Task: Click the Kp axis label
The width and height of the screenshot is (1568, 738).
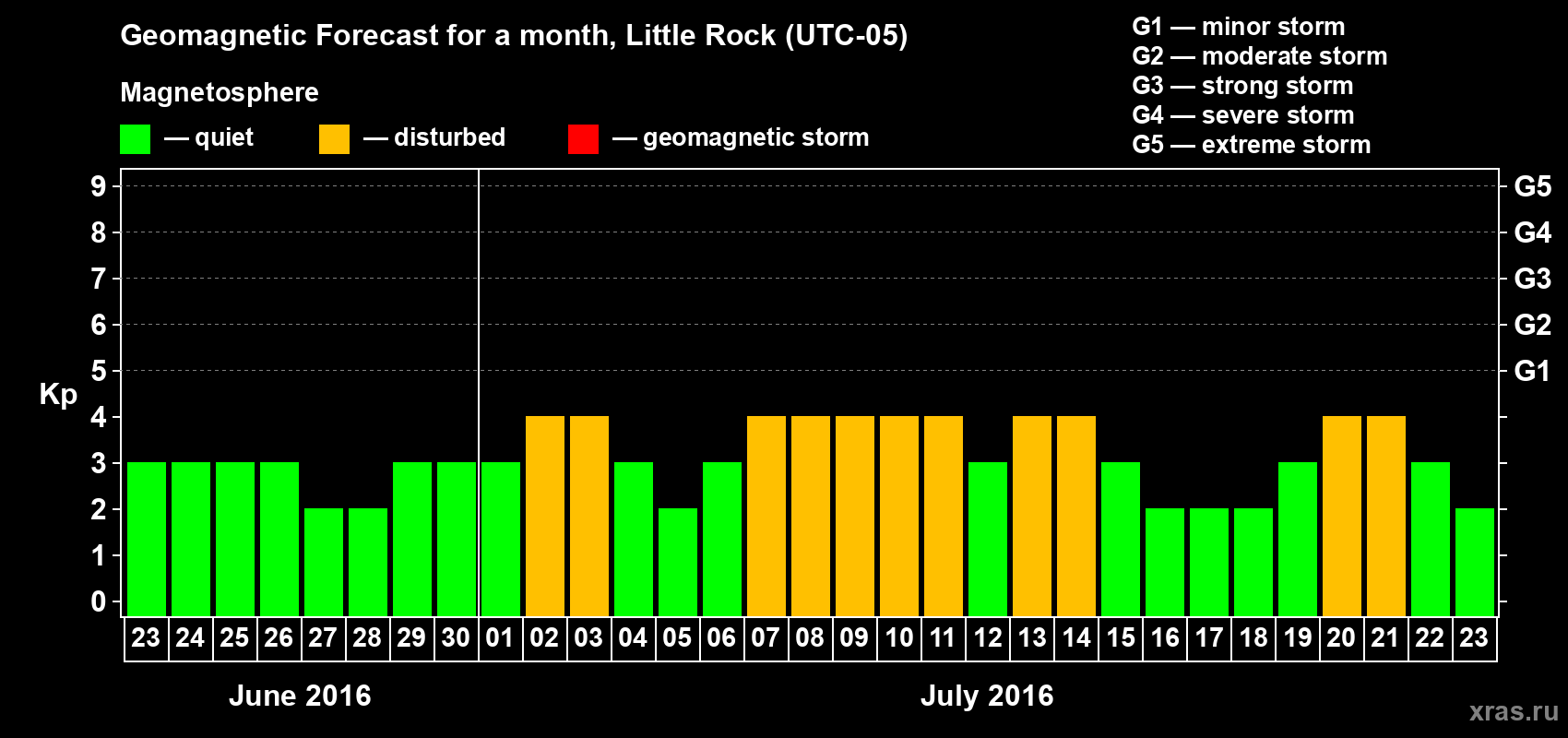Action: point(58,395)
